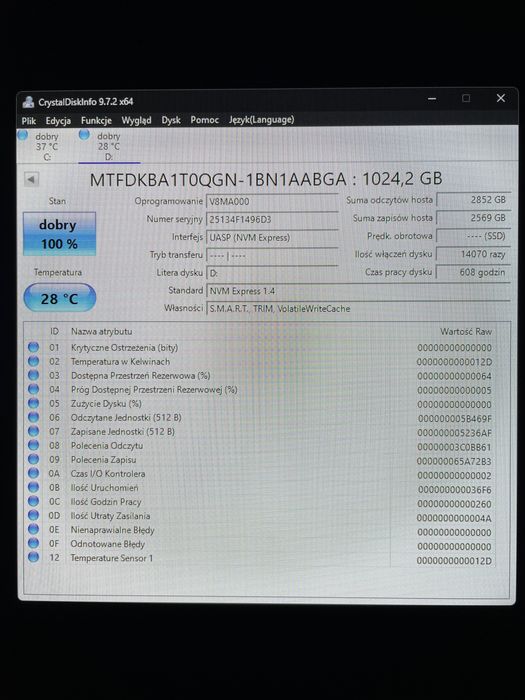Click raw value 000000000036F6

coord(454,490)
